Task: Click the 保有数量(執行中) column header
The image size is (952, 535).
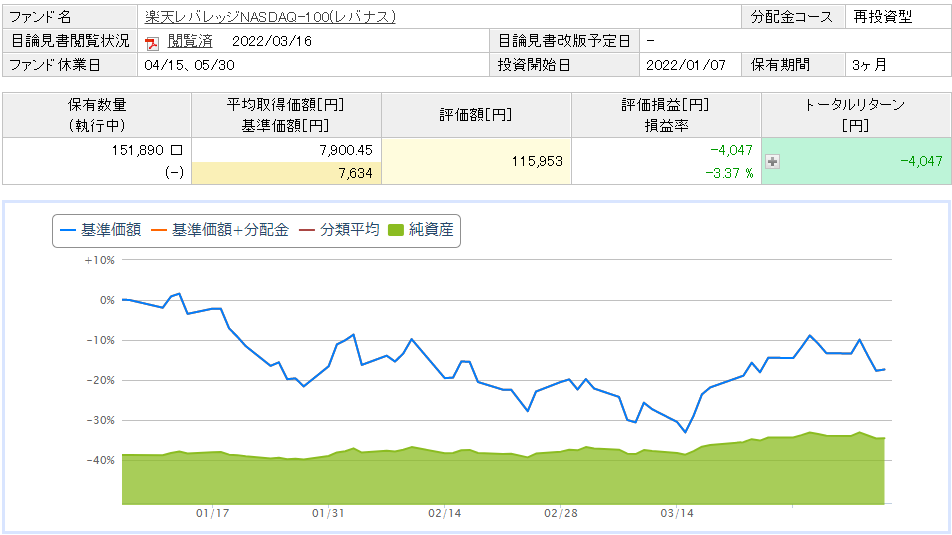Action: 97,115
